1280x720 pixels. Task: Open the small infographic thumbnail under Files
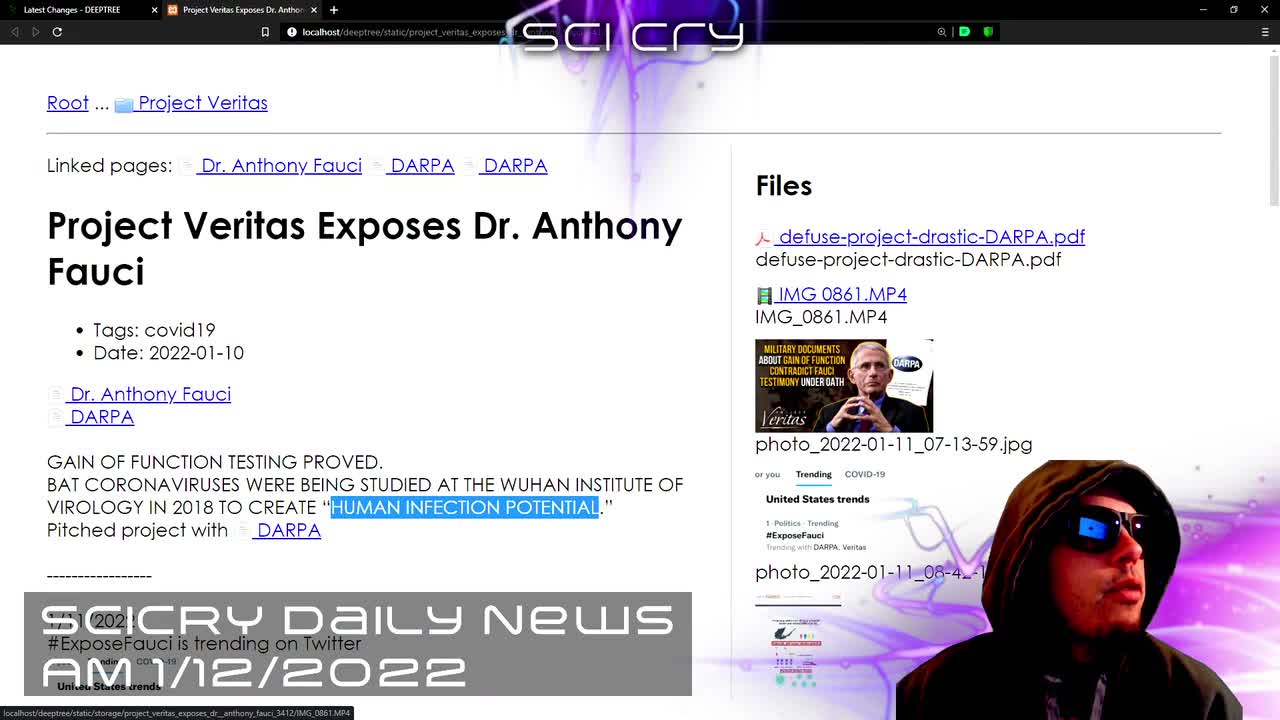click(798, 640)
